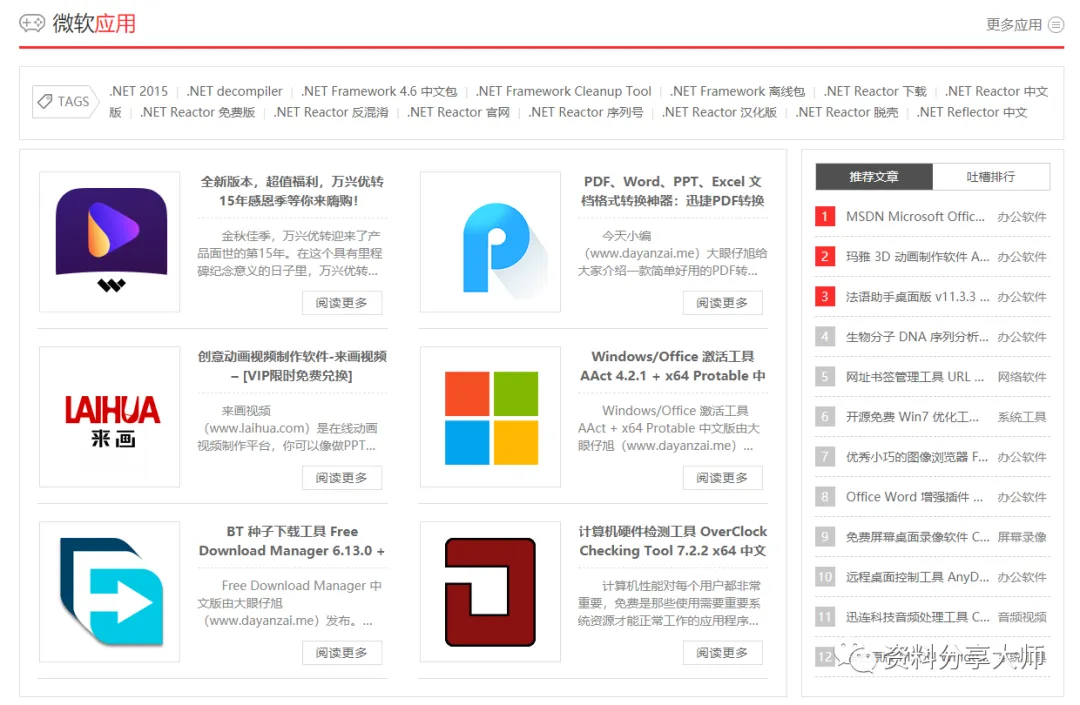
Task: Select the .NET Reactor 下载 tag
Action: coord(875,91)
